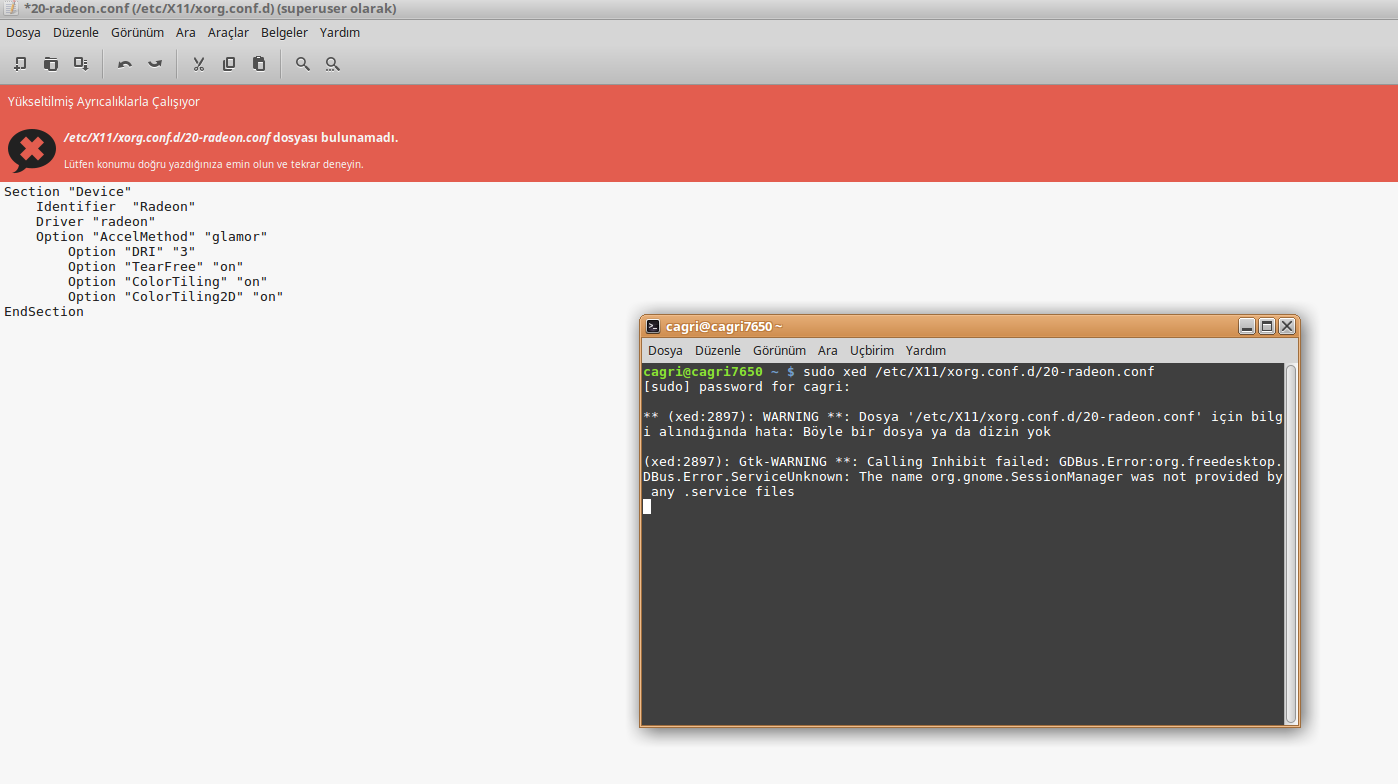Click the ColorTiling2D option line
Screen dimensions: 1398x784
[176, 296]
